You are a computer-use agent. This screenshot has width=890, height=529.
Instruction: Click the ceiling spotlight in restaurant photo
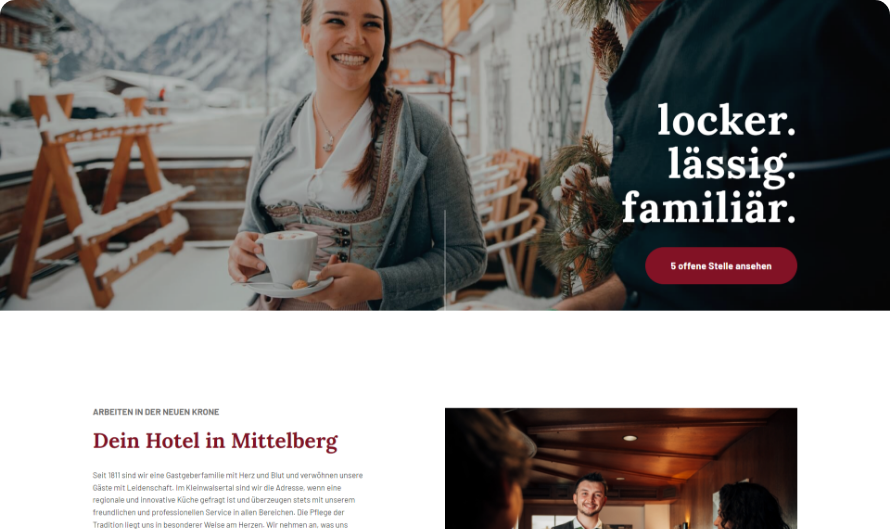pyautogui.click(x=630, y=438)
